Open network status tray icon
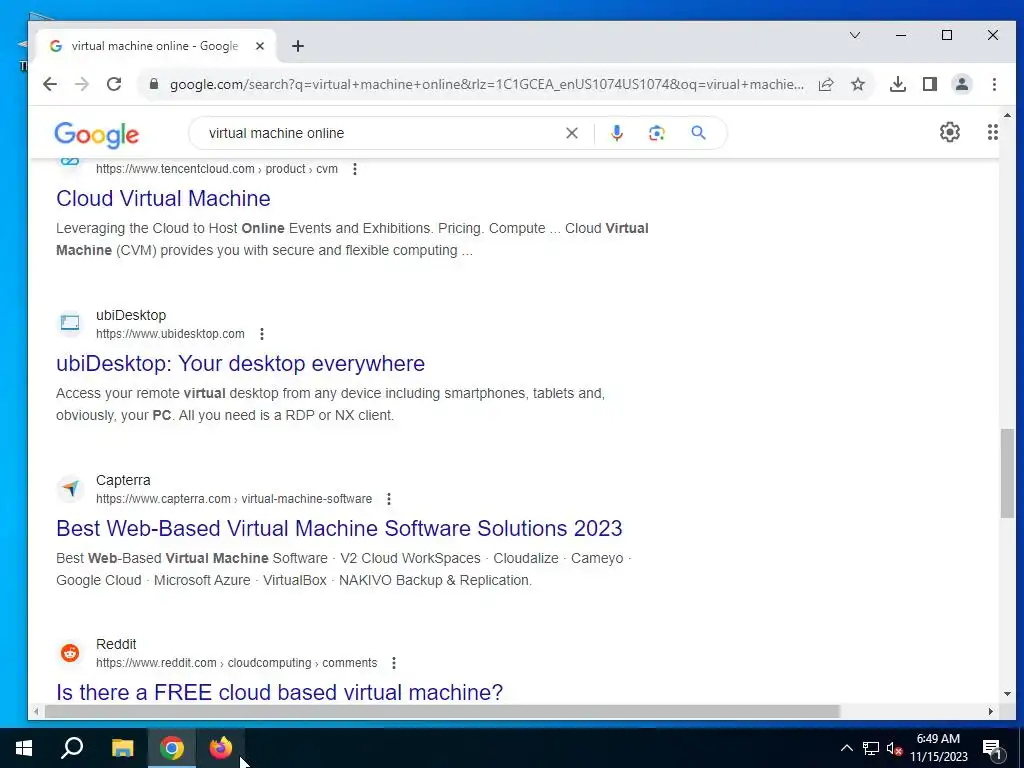The height and width of the screenshot is (768, 1024). coord(871,748)
